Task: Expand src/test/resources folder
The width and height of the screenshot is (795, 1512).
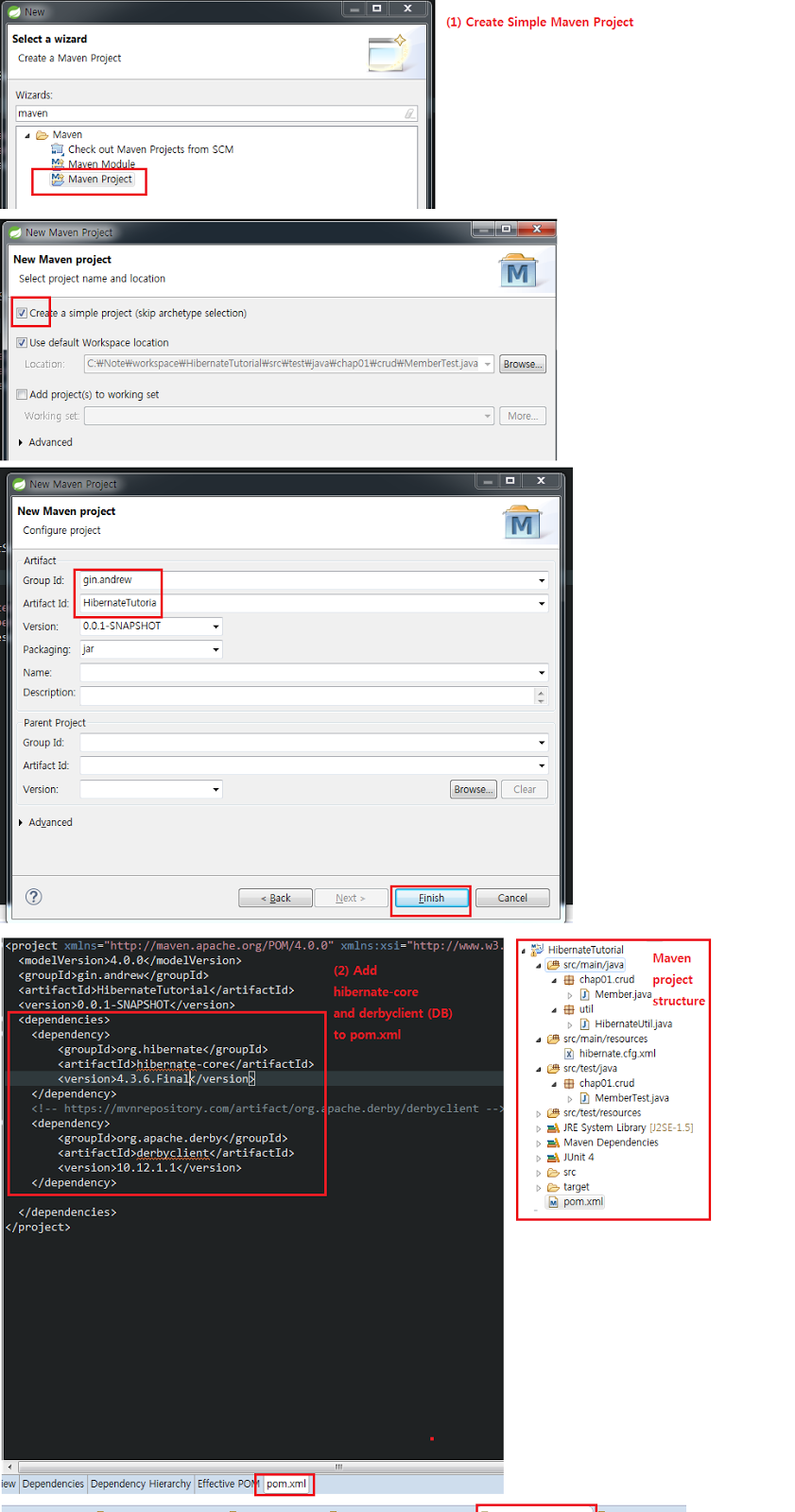Action: point(539,1113)
